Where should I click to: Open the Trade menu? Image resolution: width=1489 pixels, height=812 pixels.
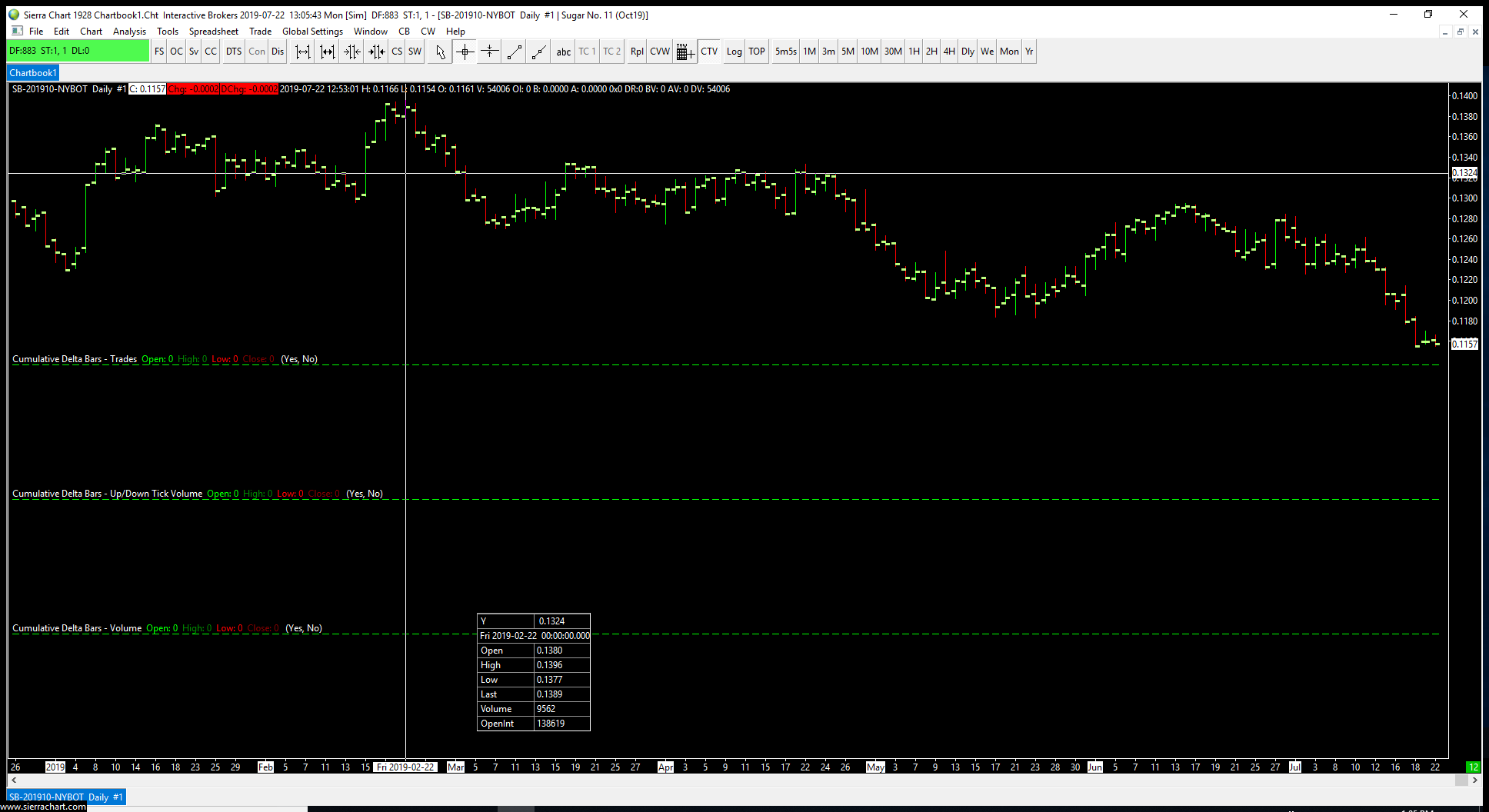click(261, 32)
